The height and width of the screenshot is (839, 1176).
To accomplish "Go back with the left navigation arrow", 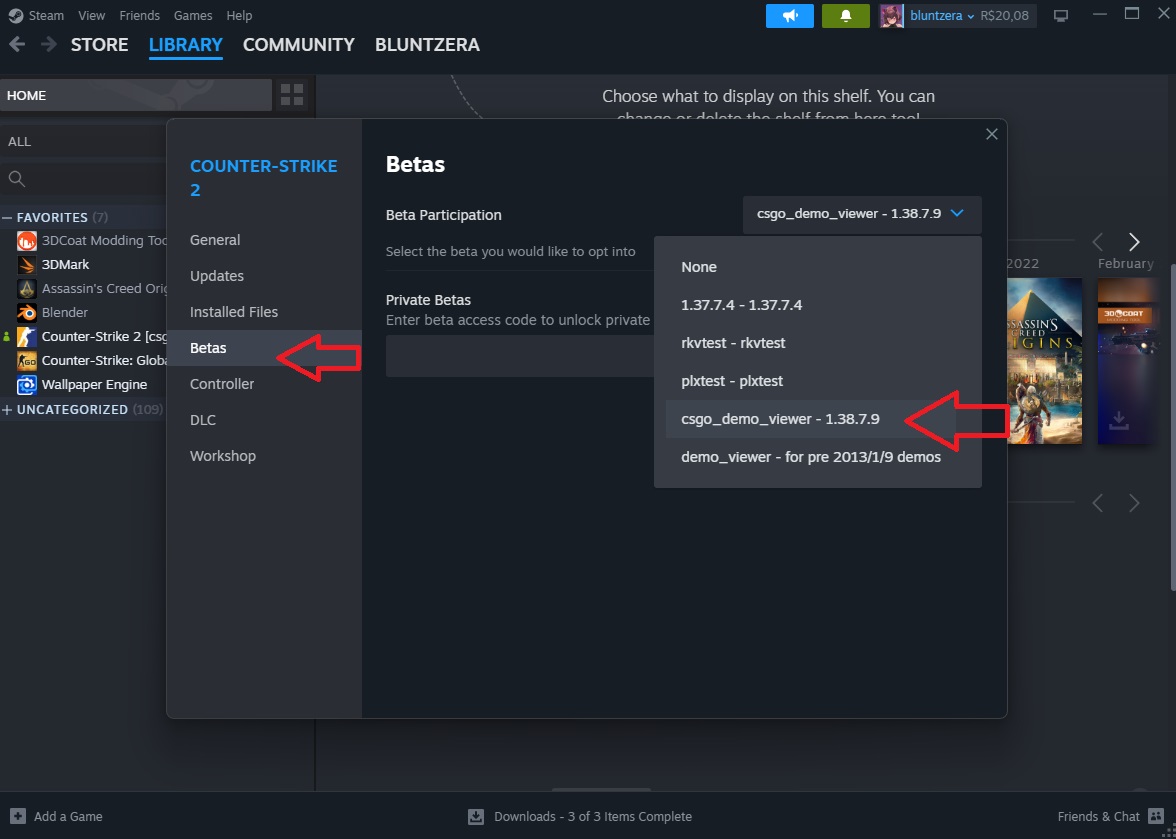I will point(17,44).
